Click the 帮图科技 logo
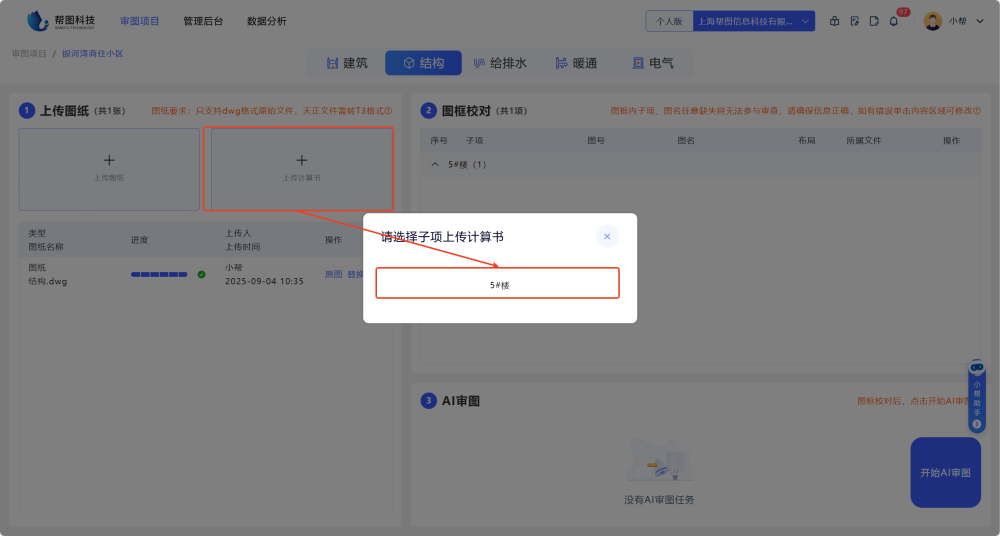The width and height of the screenshot is (1000, 536). pyautogui.click(x=62, y=20)
